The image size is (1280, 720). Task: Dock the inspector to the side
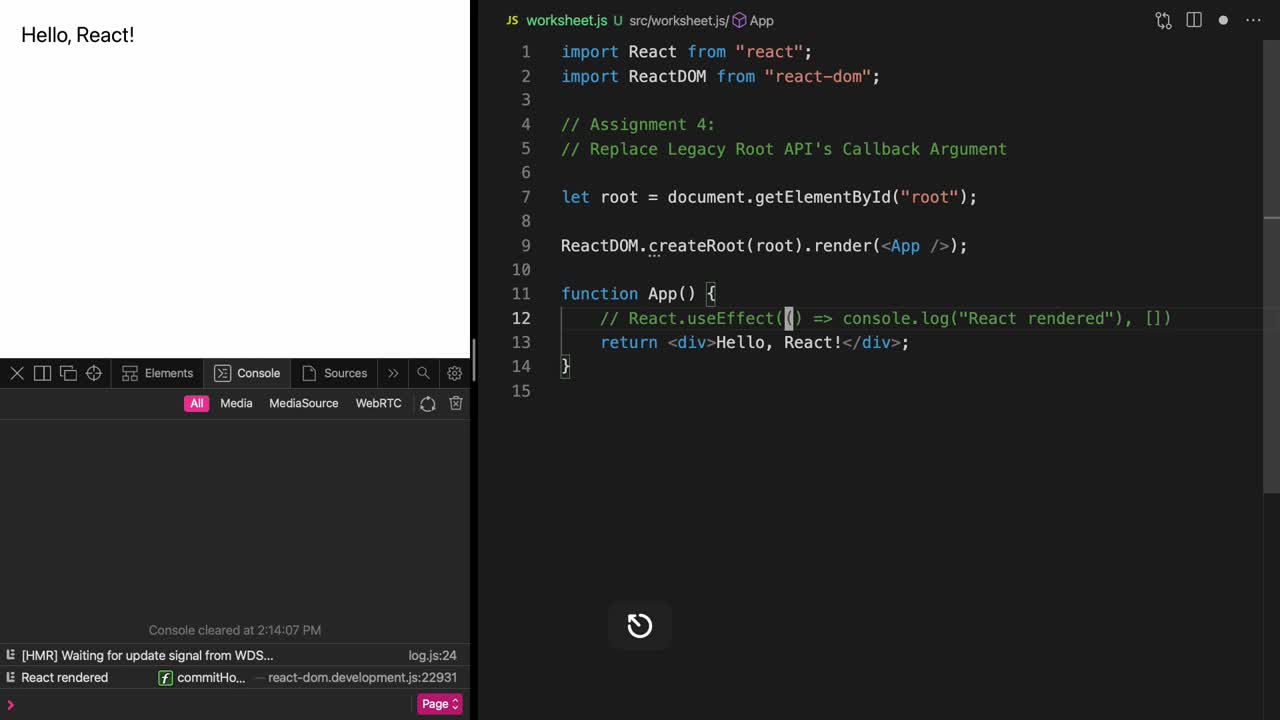42,373
